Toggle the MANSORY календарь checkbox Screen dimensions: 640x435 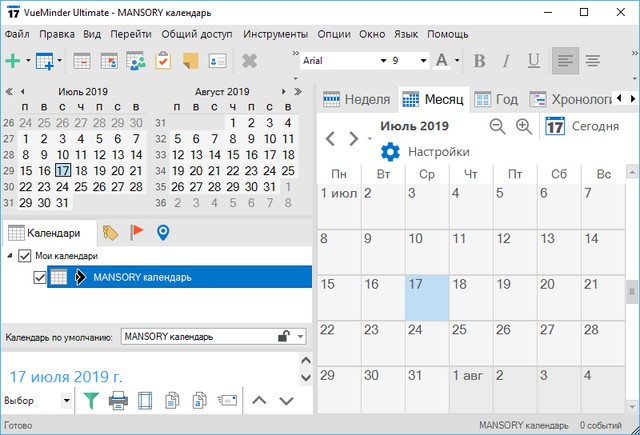point(40,277)
